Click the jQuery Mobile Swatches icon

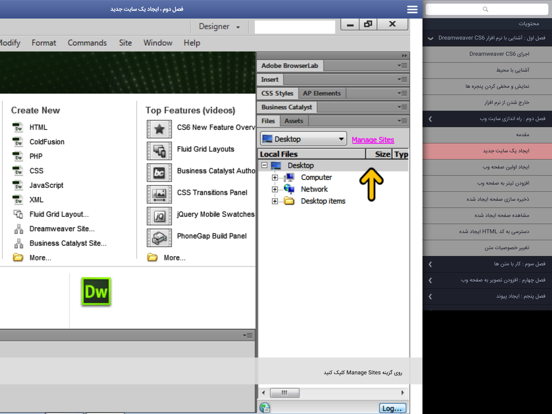tap(159, 216)
